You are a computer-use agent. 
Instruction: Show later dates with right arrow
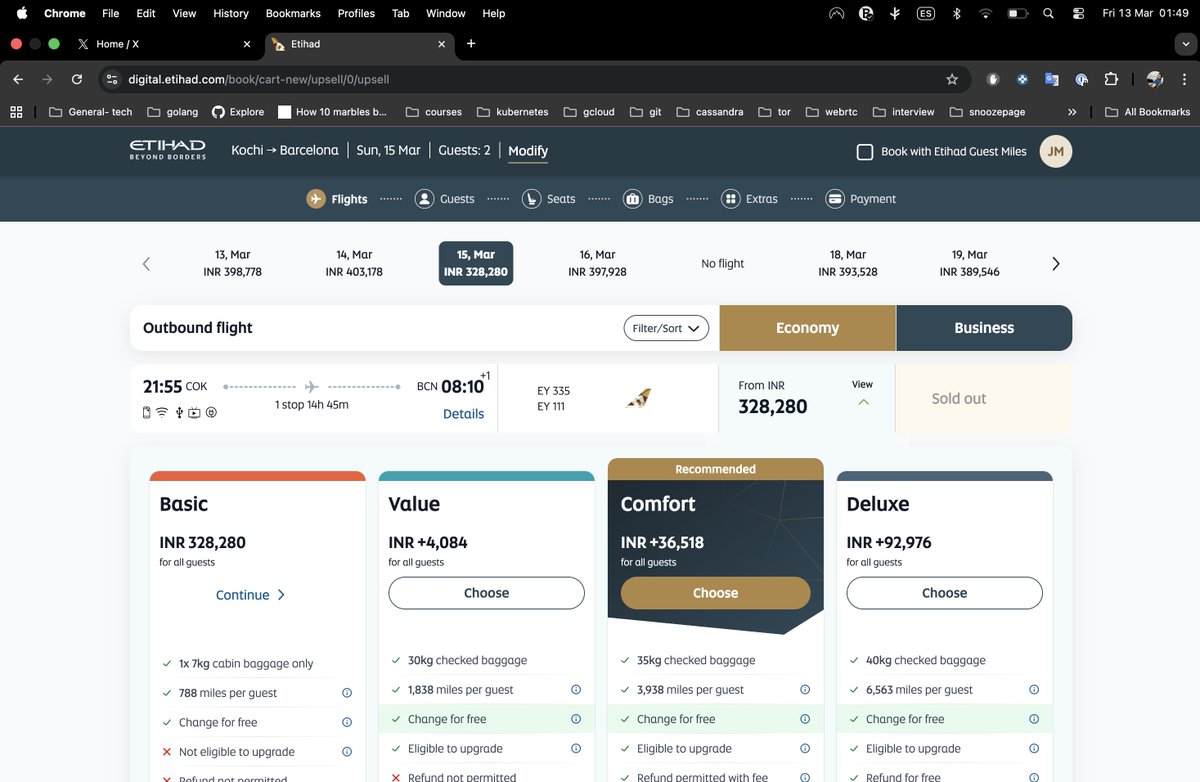coord(1055,264)
